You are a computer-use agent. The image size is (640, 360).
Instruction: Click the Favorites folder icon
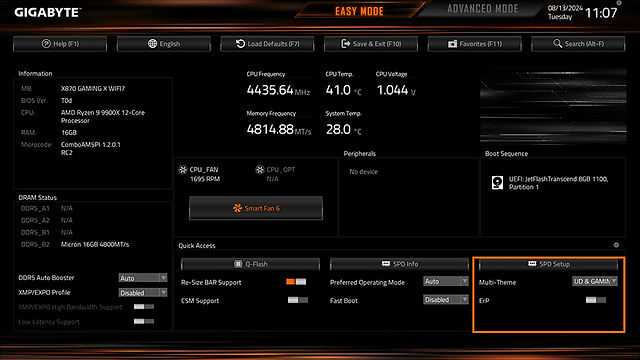452,44
